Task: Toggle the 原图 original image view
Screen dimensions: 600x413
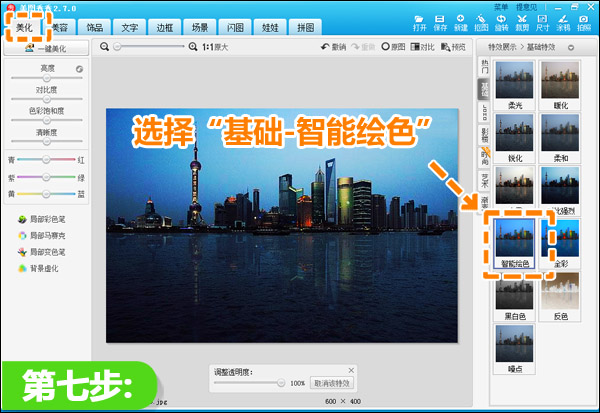Action: [x=393, y=47]
